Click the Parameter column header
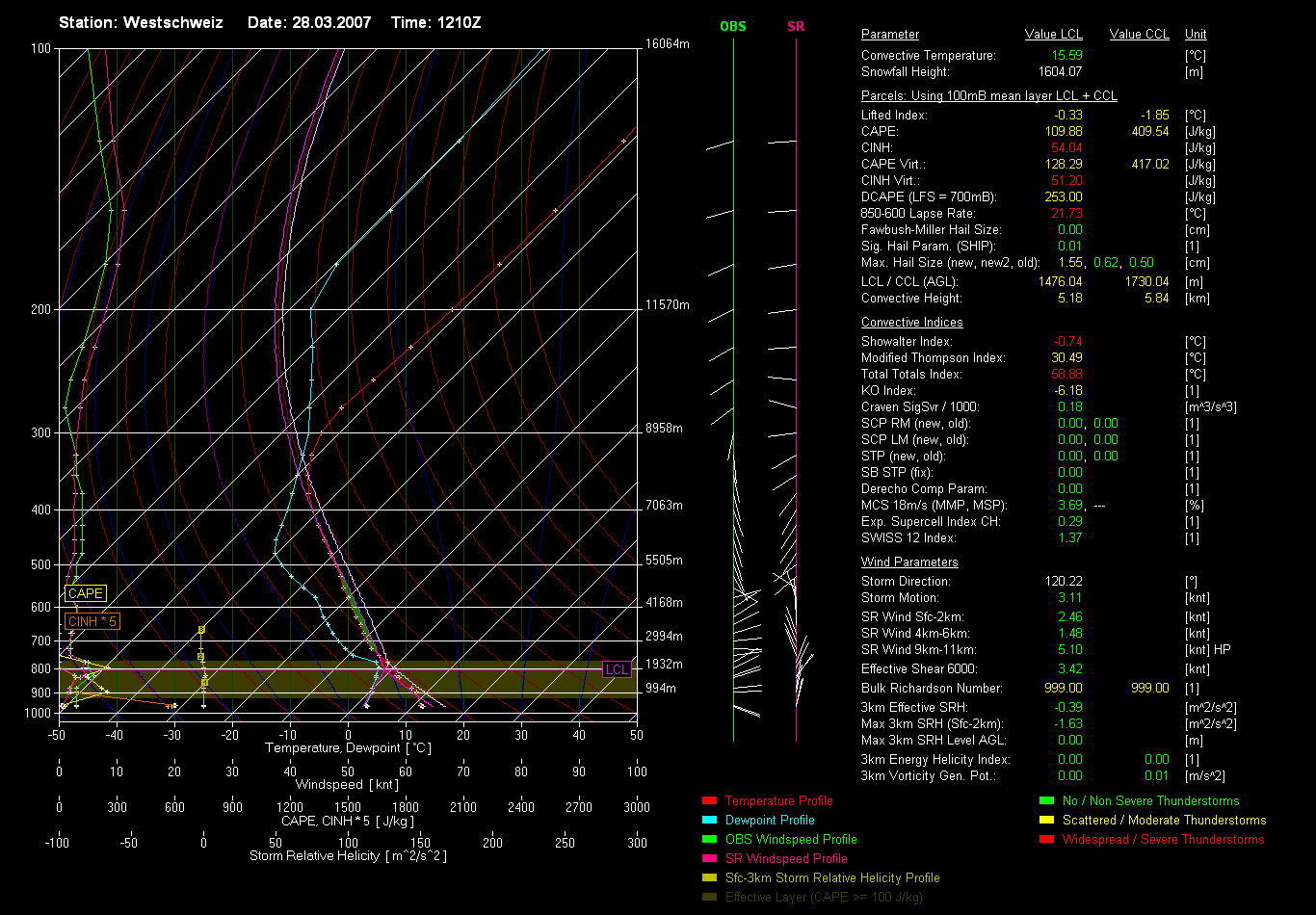This screenshot has width=1316, height=915. coord(890,35)
